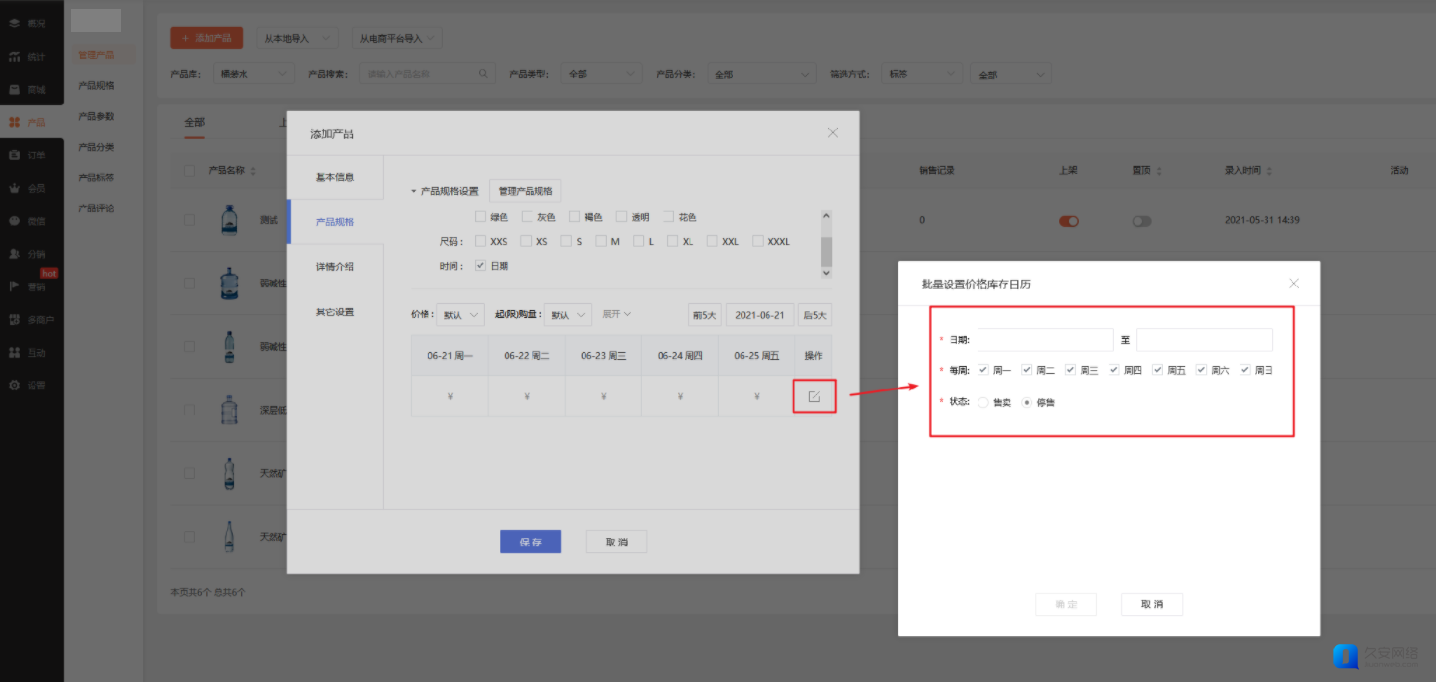Click the blue 保存 button

click(x=530, y=541)
